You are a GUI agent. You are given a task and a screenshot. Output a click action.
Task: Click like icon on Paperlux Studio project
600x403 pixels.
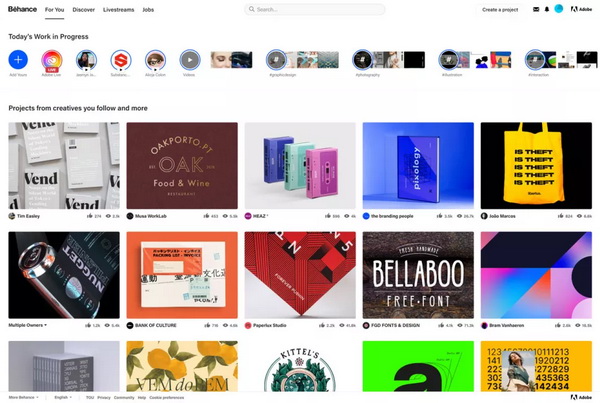[322, 325]
